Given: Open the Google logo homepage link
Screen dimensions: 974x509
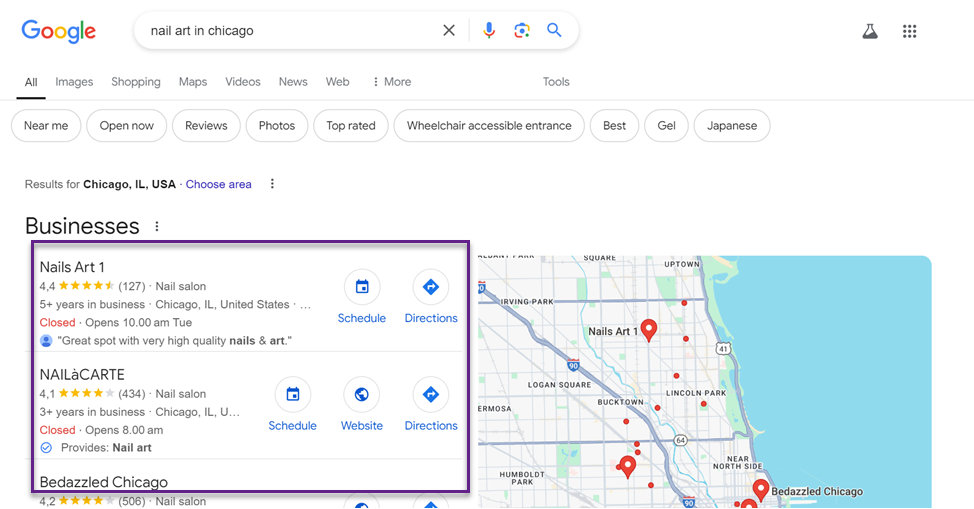Looking at the screenshot, I should pyautogui.click(x=58, y=31).
